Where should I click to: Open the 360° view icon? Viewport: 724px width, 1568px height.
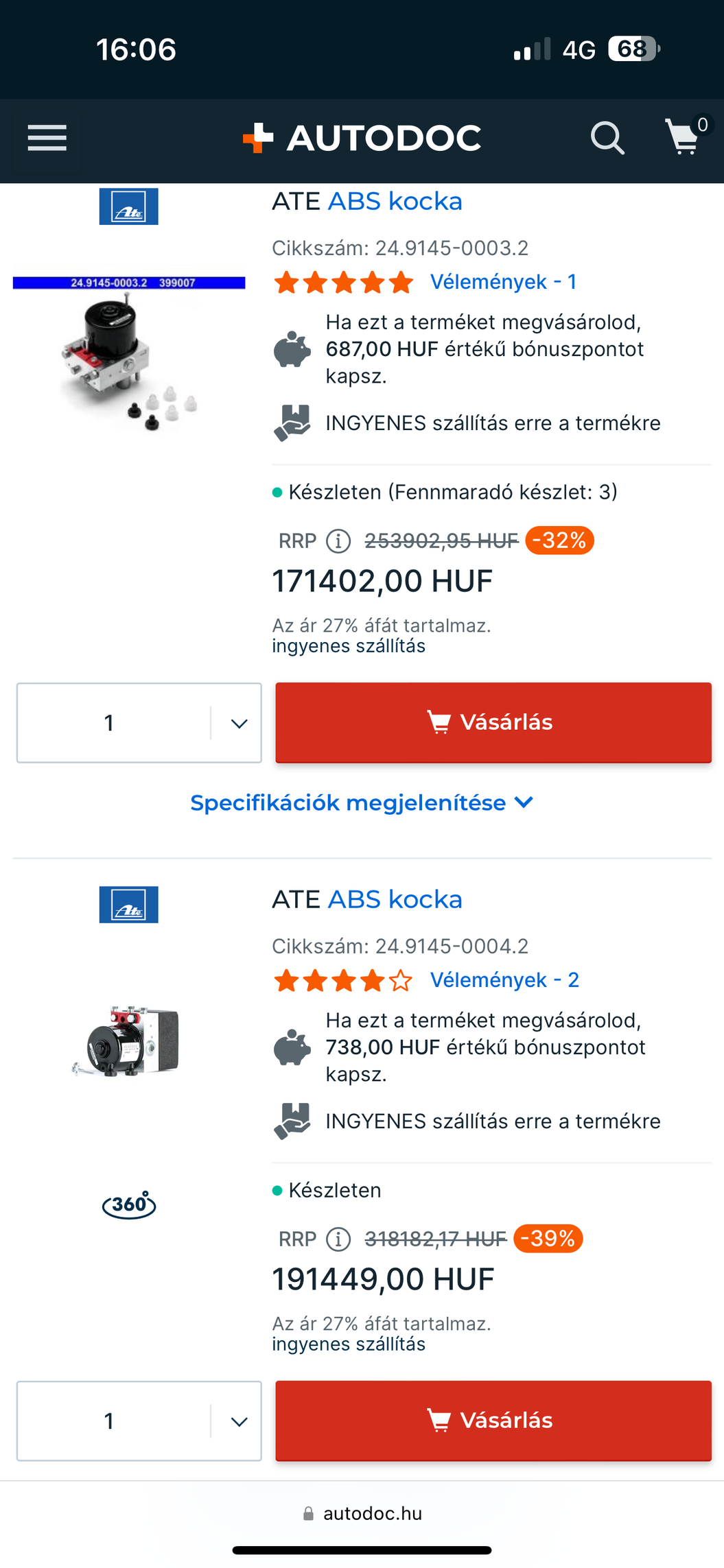pyautogui.click(x=129, y=1204)
